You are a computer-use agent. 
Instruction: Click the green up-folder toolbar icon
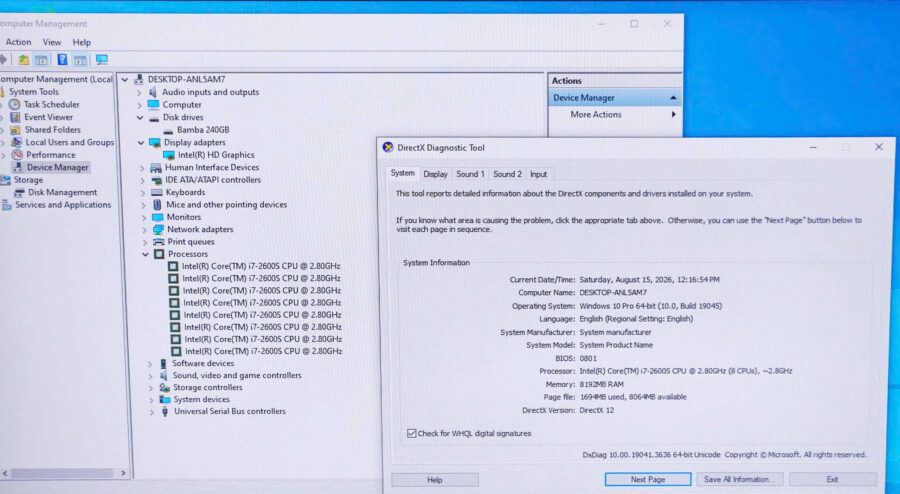24,60
